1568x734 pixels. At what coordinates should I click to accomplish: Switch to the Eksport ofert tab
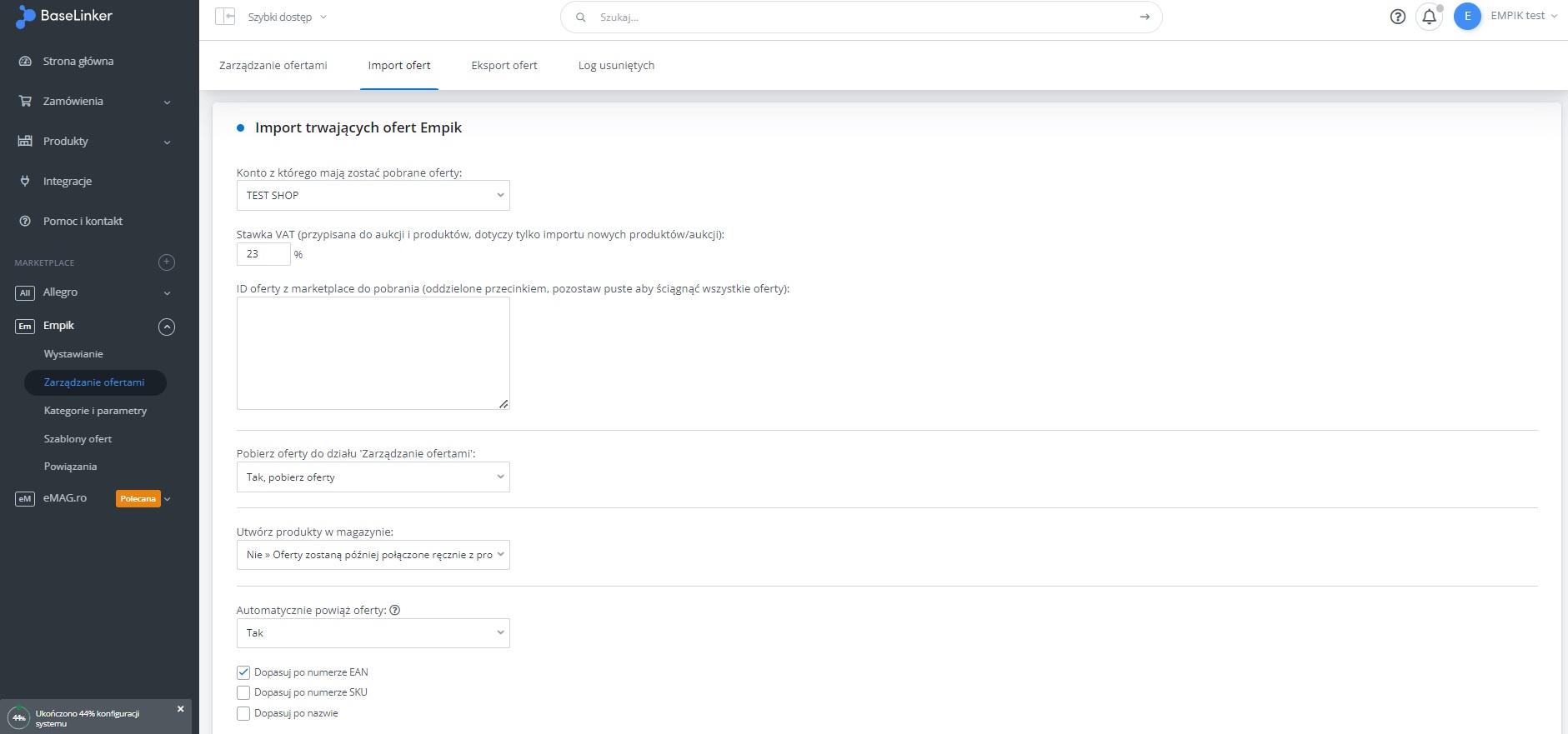(503, 66)
